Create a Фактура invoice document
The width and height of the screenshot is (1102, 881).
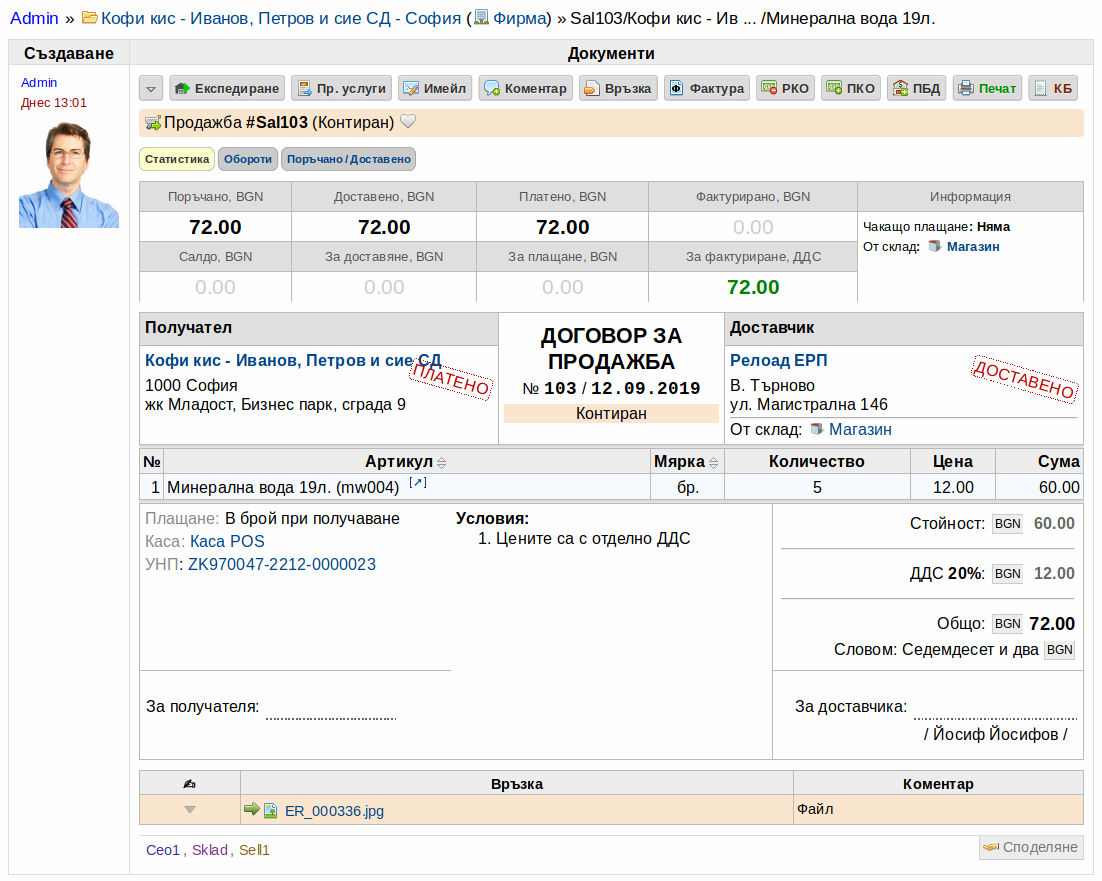pyautogui.click(x=707, y=89)
